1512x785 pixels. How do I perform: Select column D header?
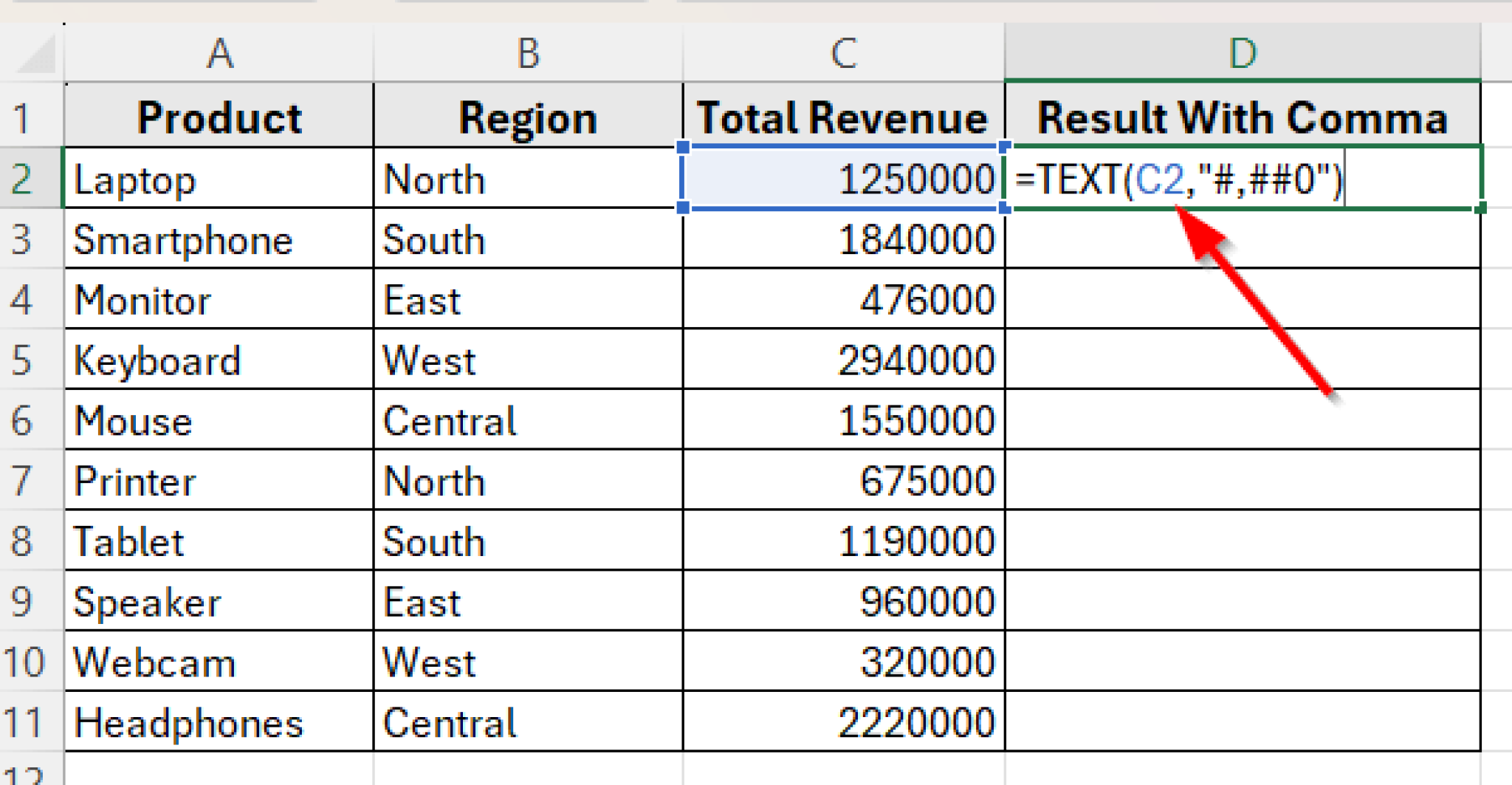tap(1243, 52)
